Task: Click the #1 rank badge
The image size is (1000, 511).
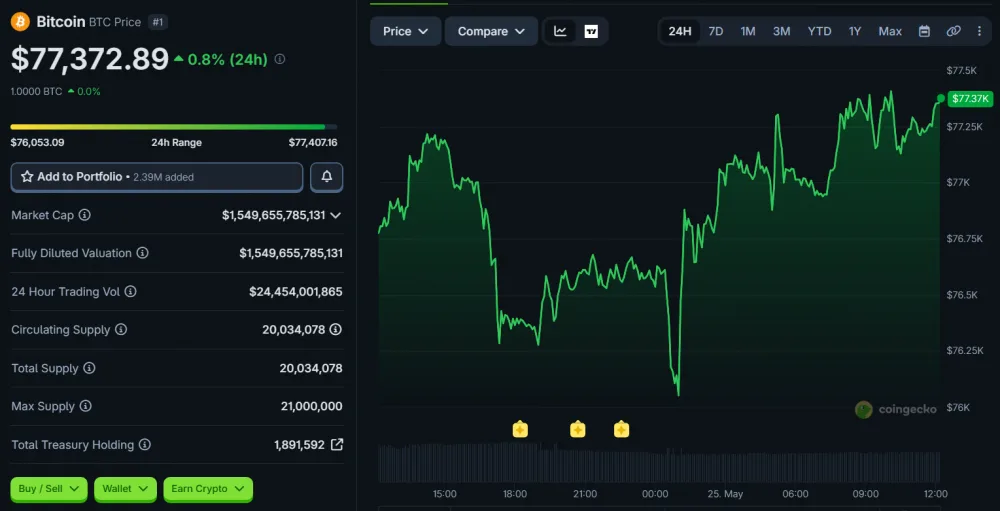Action: pyautogui.click(x=157, y=22)
